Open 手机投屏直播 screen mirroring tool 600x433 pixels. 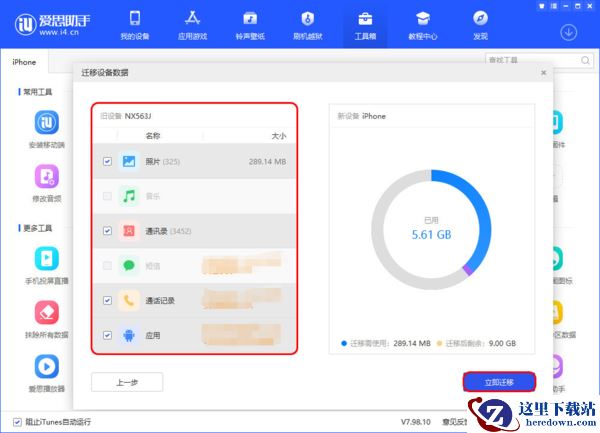[x=47, y=266]
